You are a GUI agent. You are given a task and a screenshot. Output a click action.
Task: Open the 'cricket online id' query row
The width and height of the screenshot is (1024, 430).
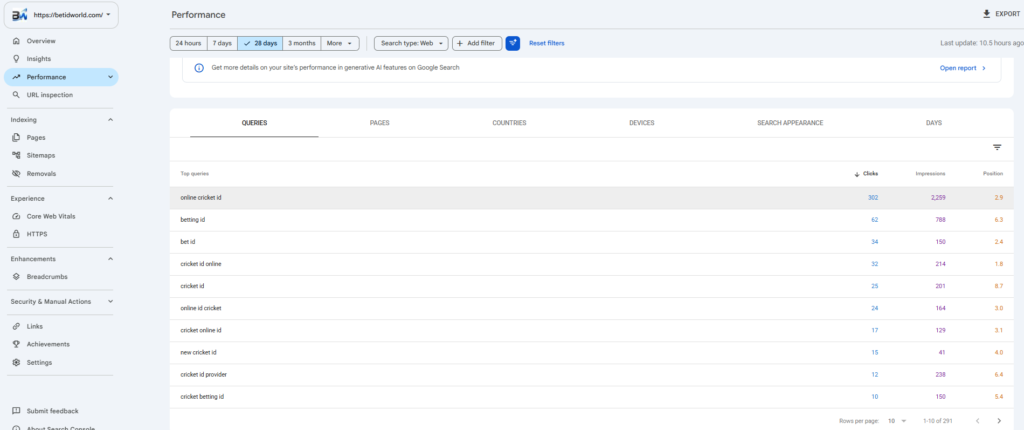pos(592,331)
